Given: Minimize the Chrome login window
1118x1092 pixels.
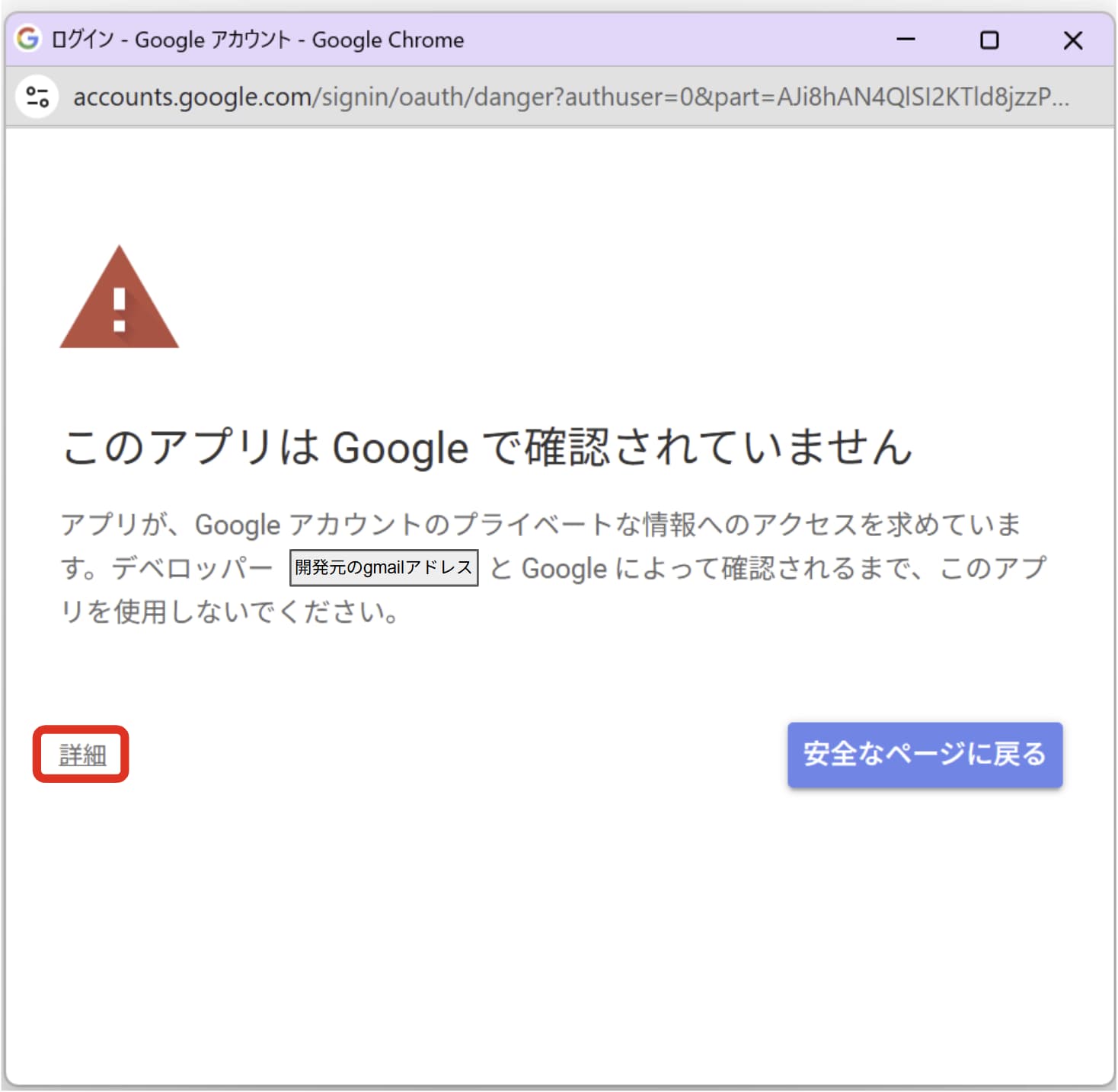Looking at the screenshot, I should pyautogui.click(x=906, y=40).
